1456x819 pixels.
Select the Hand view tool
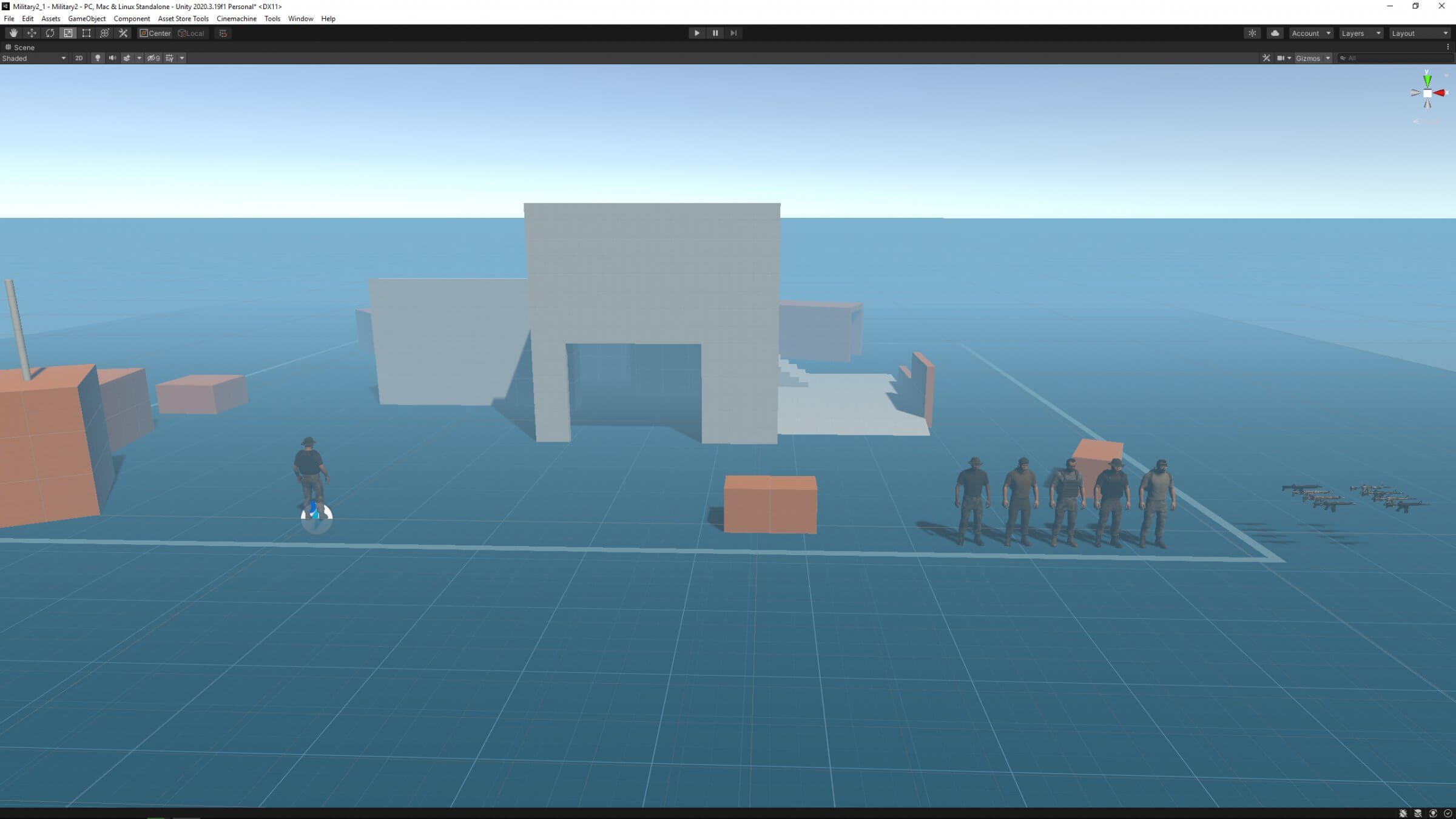(13, 33)
